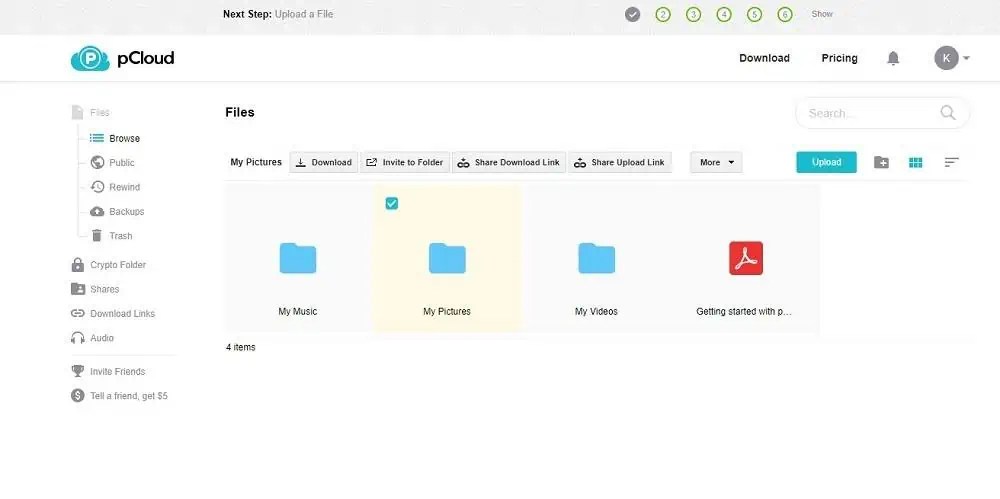
Task: Expand the account dropdown arrow
Action: click(x=966, y=58)
